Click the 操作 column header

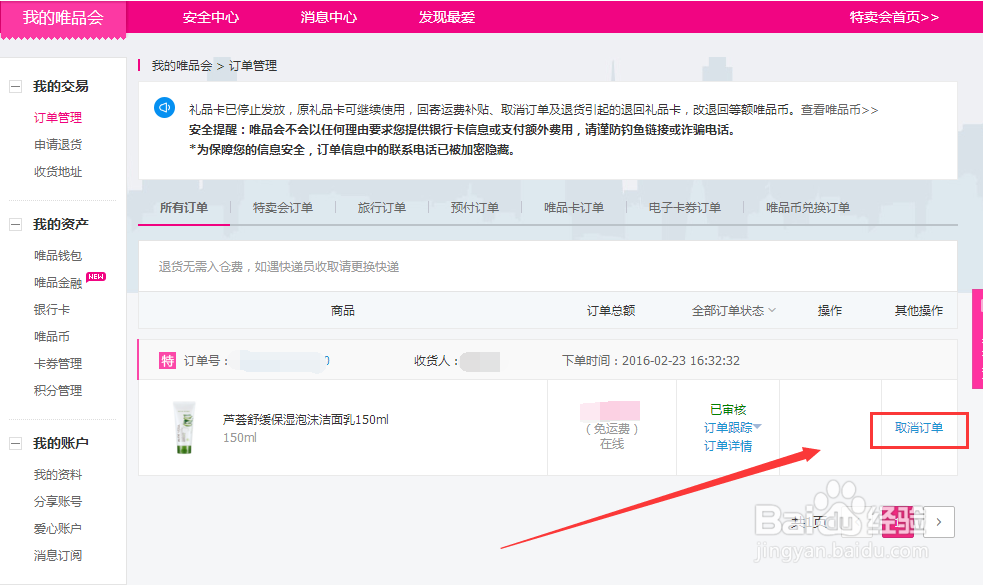829,310
